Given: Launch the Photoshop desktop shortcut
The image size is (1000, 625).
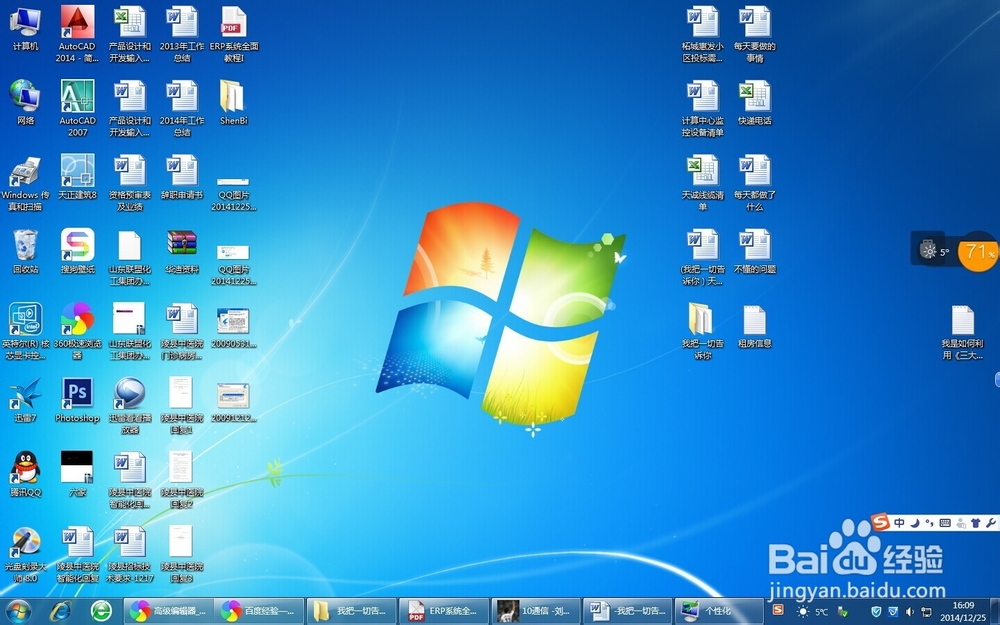Looking at the screenshot, I should [77, 400].
